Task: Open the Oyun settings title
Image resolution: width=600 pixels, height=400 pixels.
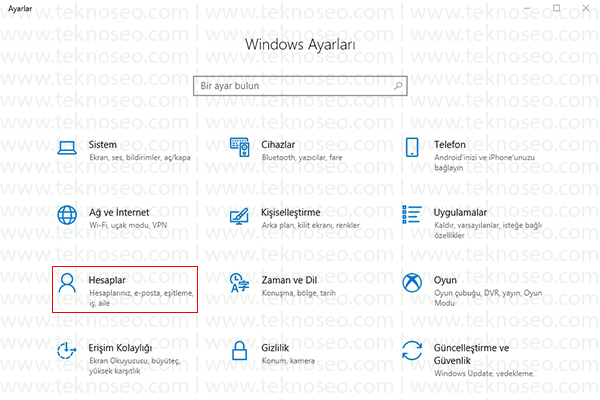Action: 445,280
